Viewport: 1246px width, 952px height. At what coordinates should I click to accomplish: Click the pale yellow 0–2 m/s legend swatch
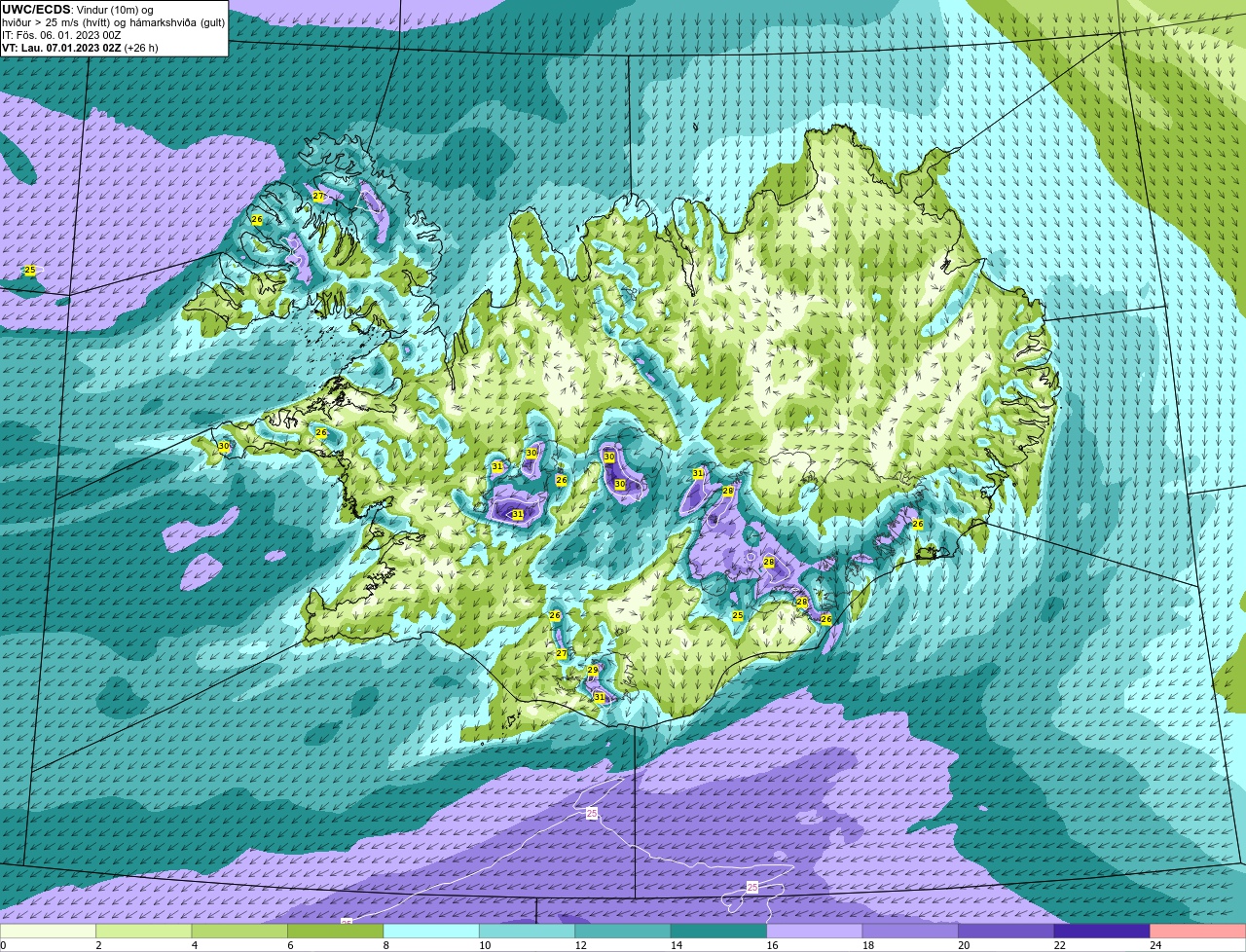pos(49,932)
